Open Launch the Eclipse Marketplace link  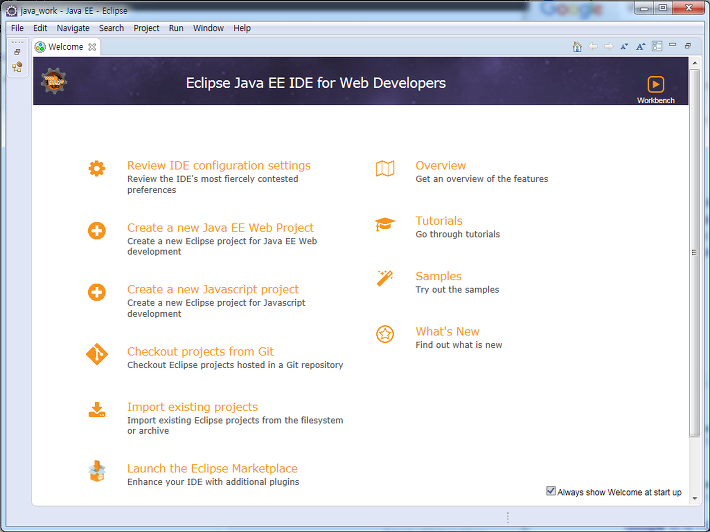point(212,468)
